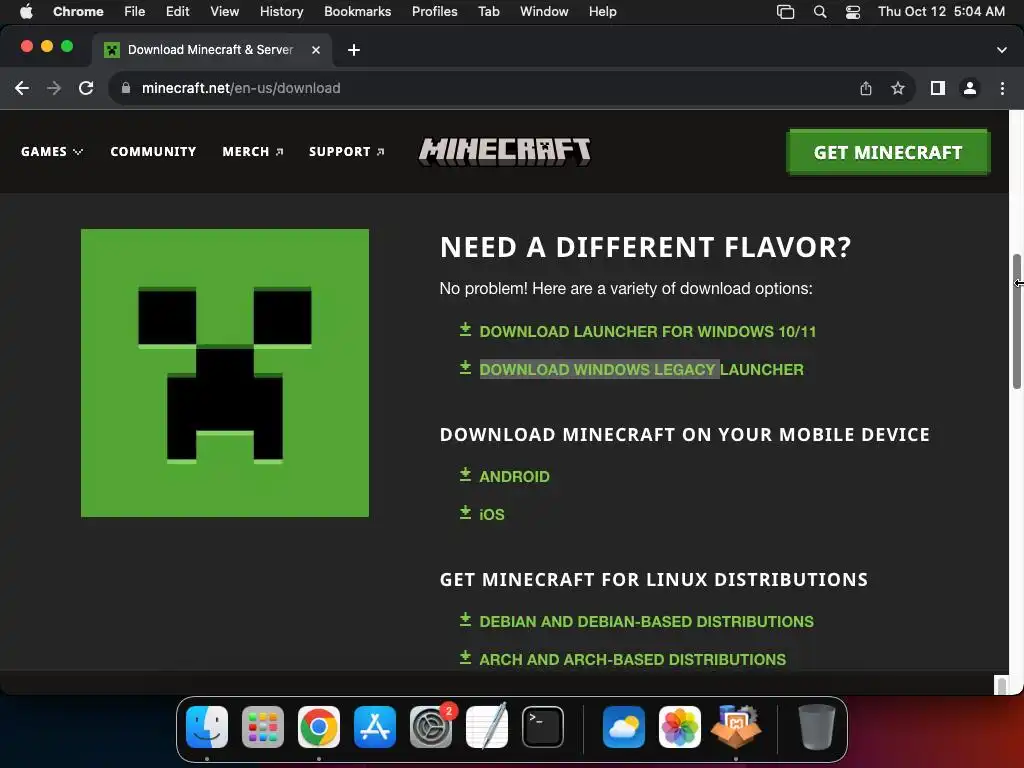The height and width of the screenshot is (768, 1024).
Task: Open Photos app from the Dock
Action: 679,727
